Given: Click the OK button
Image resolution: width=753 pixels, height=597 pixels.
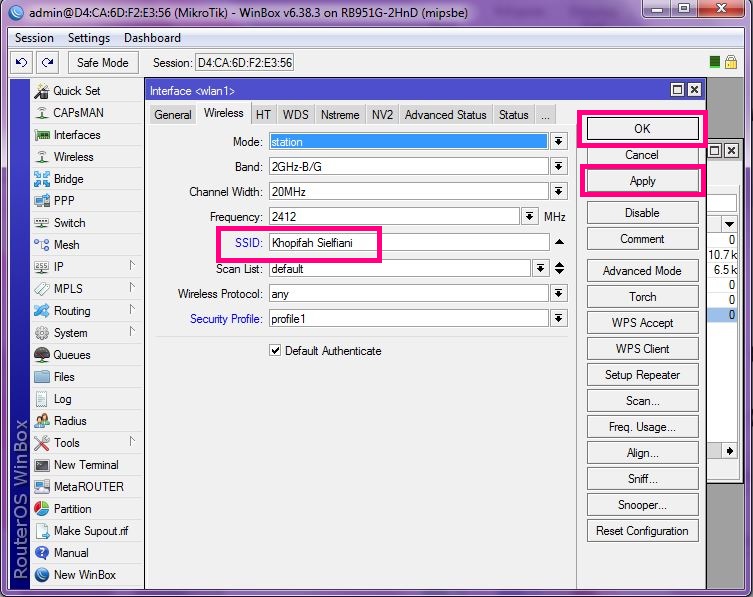Looking at the screenshot, I should [x=643, y=129].
